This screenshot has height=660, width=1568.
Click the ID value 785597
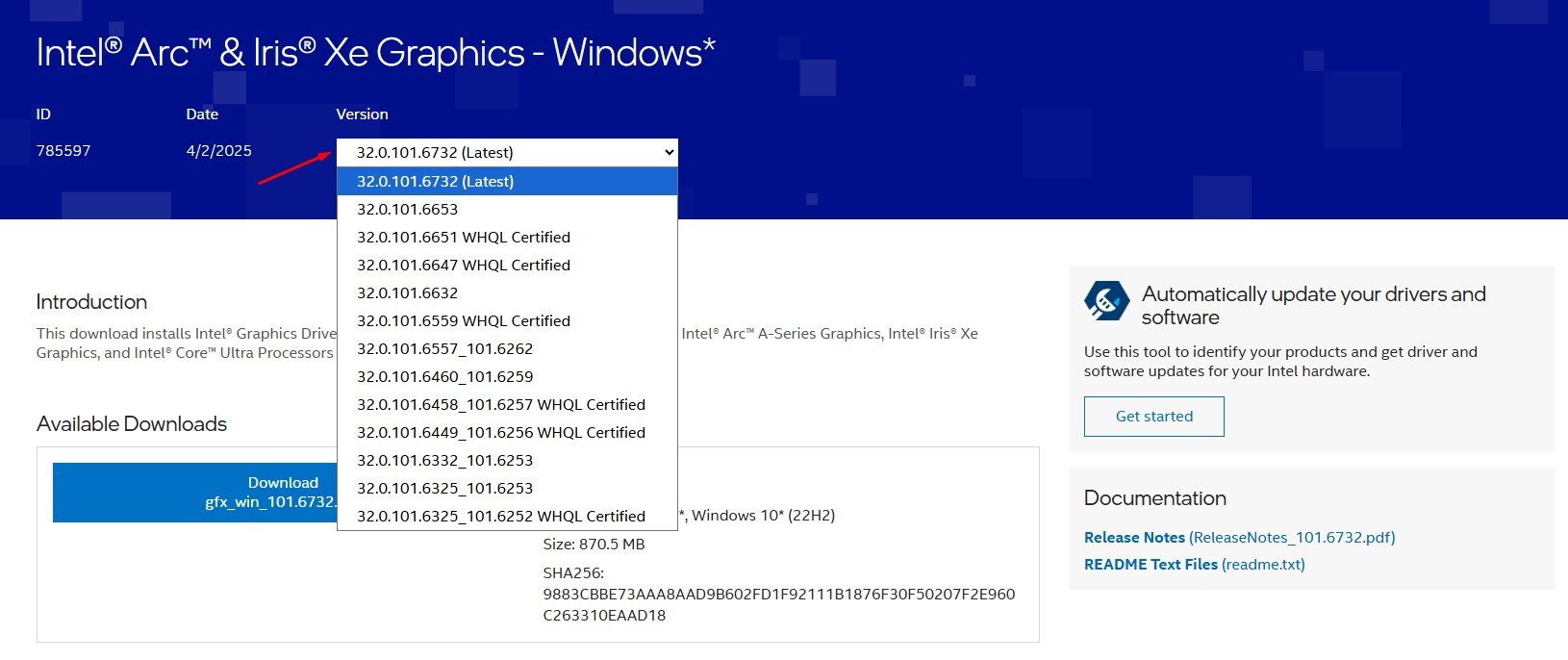63,151
